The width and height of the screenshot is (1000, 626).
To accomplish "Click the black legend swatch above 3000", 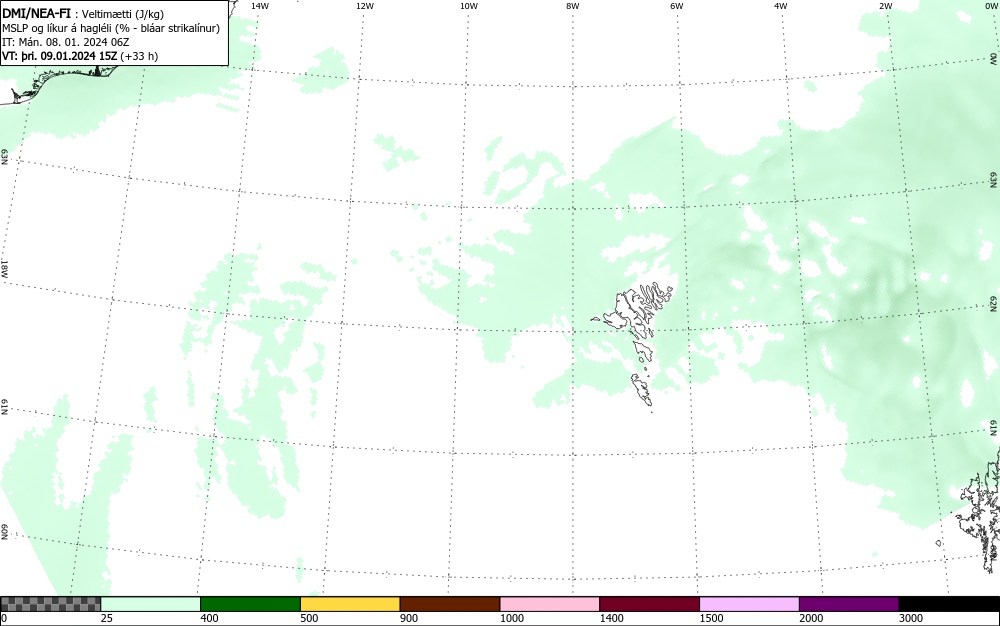I will [x=949, y=604].
